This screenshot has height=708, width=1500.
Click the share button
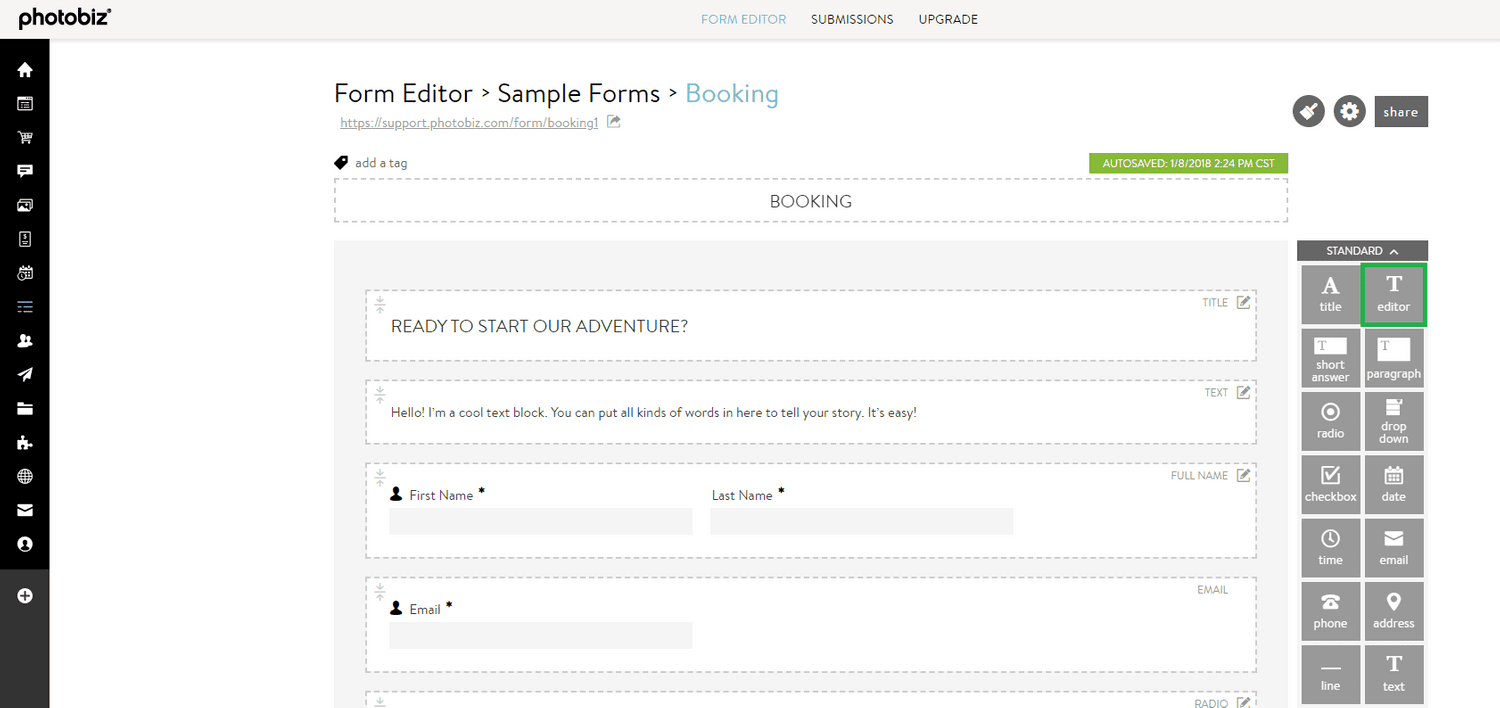tap(1400, 111)
